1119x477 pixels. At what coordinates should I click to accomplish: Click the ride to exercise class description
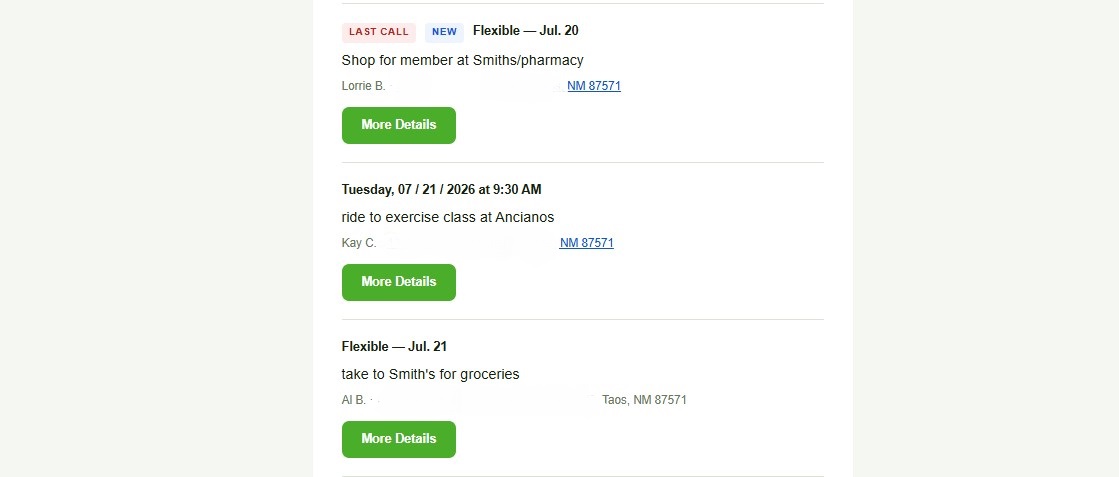pyautogui.click(x=447, y=217)
